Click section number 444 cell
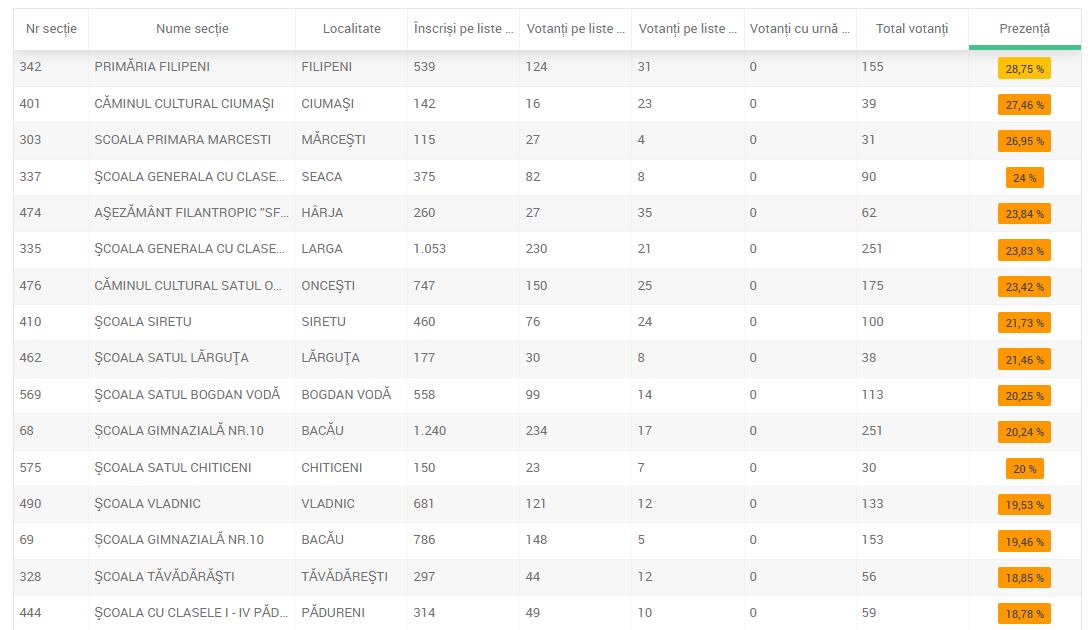Viewport: 1088px width, 630px height. pos(30,613)
